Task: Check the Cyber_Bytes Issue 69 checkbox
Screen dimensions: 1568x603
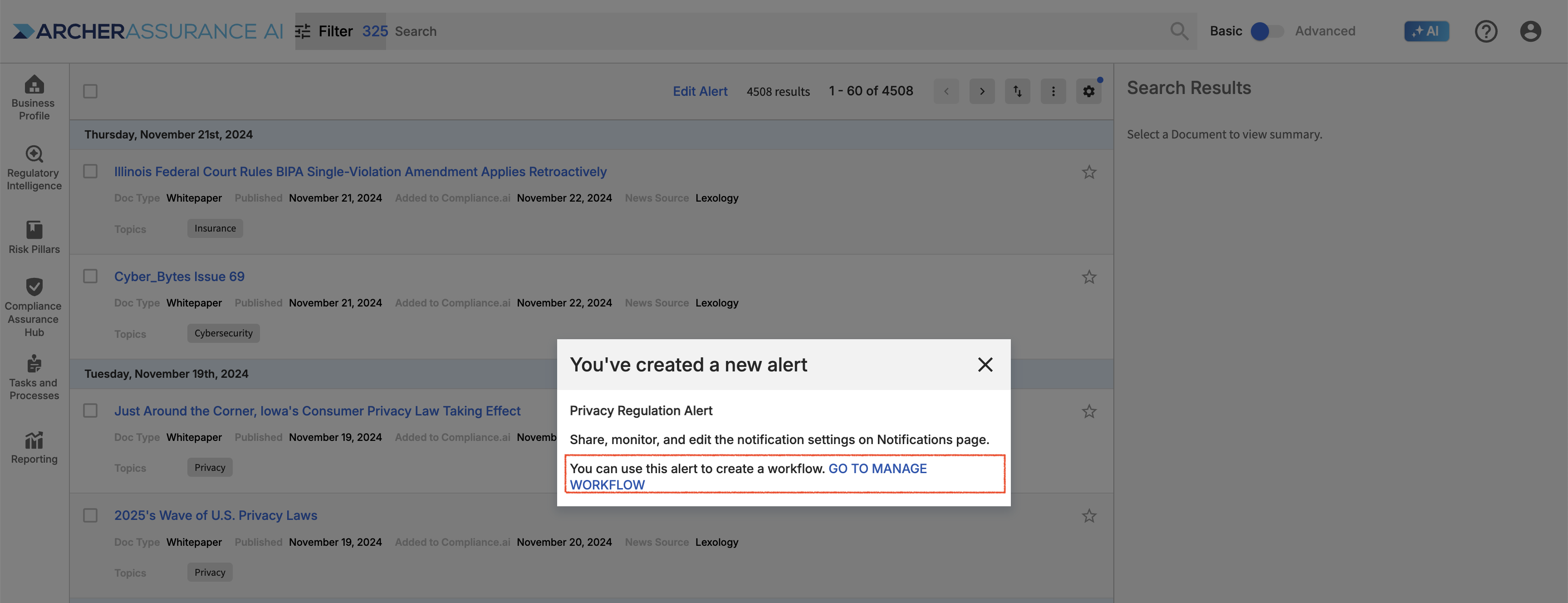Action: (x=90, y=277)
